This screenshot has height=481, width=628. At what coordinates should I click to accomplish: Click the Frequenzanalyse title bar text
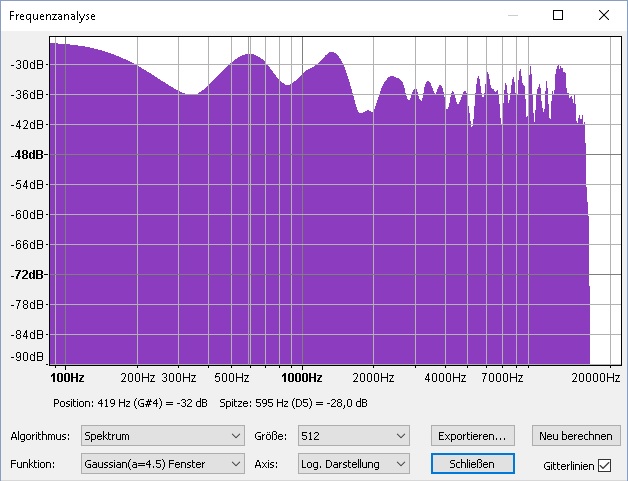[54, 16]
